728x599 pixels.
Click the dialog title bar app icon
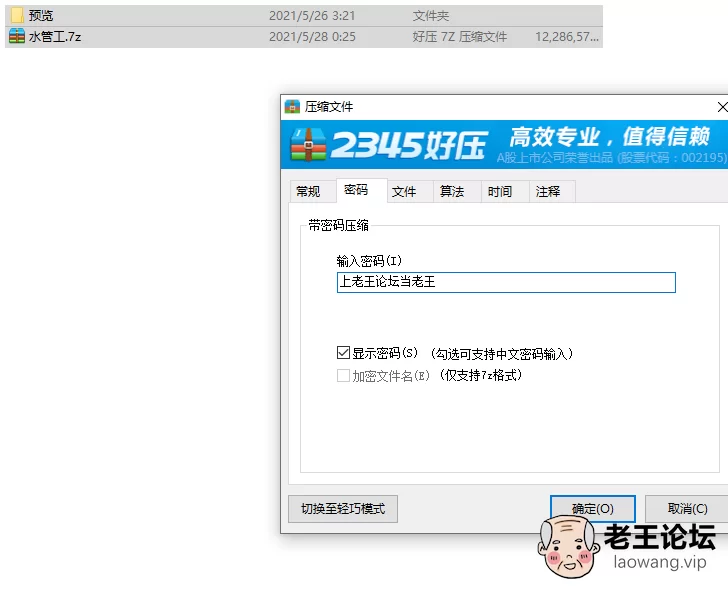(x=292, y=107)
